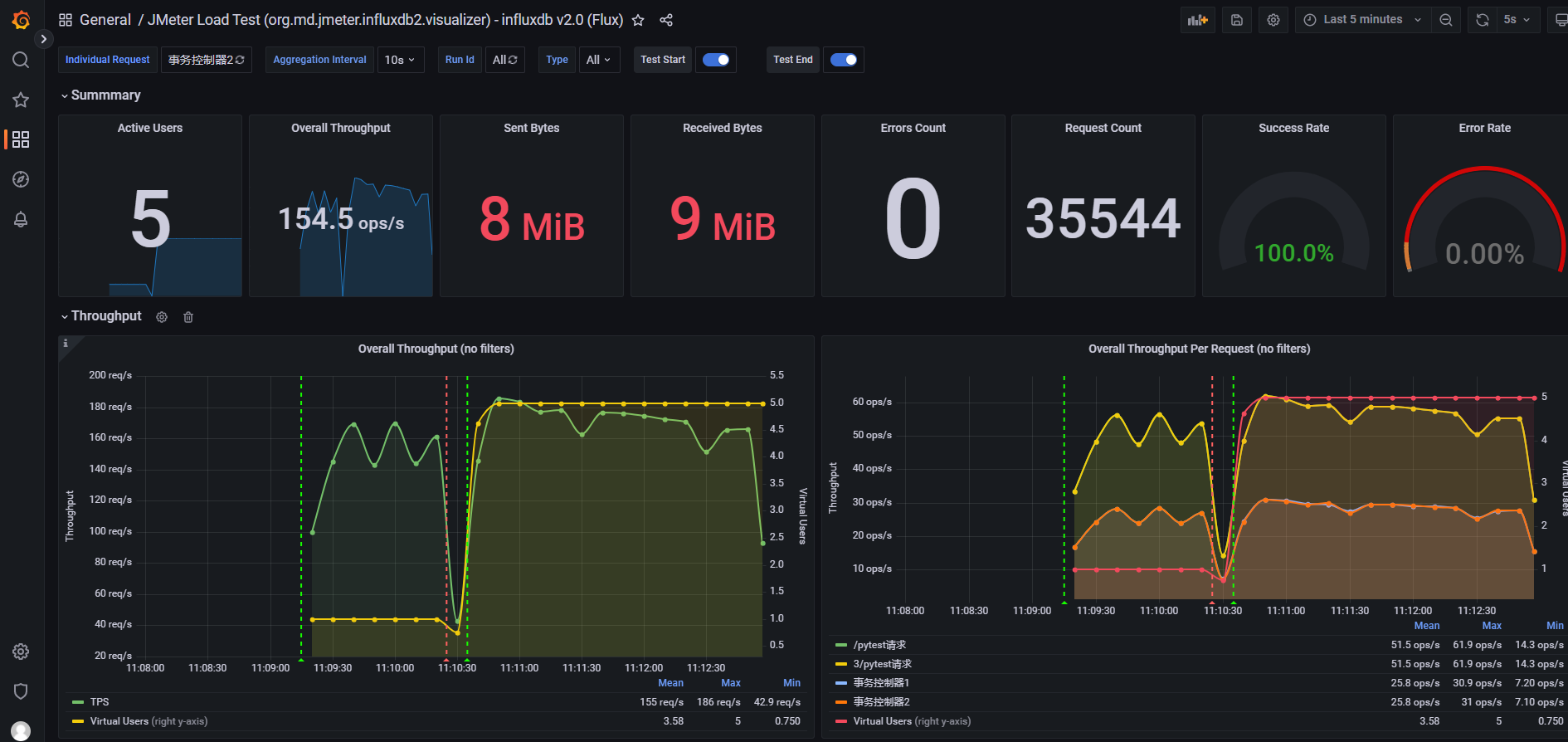Click the Save dashboard icon
Viewport: 1568px width, 742px height.
click(1236, 20)
